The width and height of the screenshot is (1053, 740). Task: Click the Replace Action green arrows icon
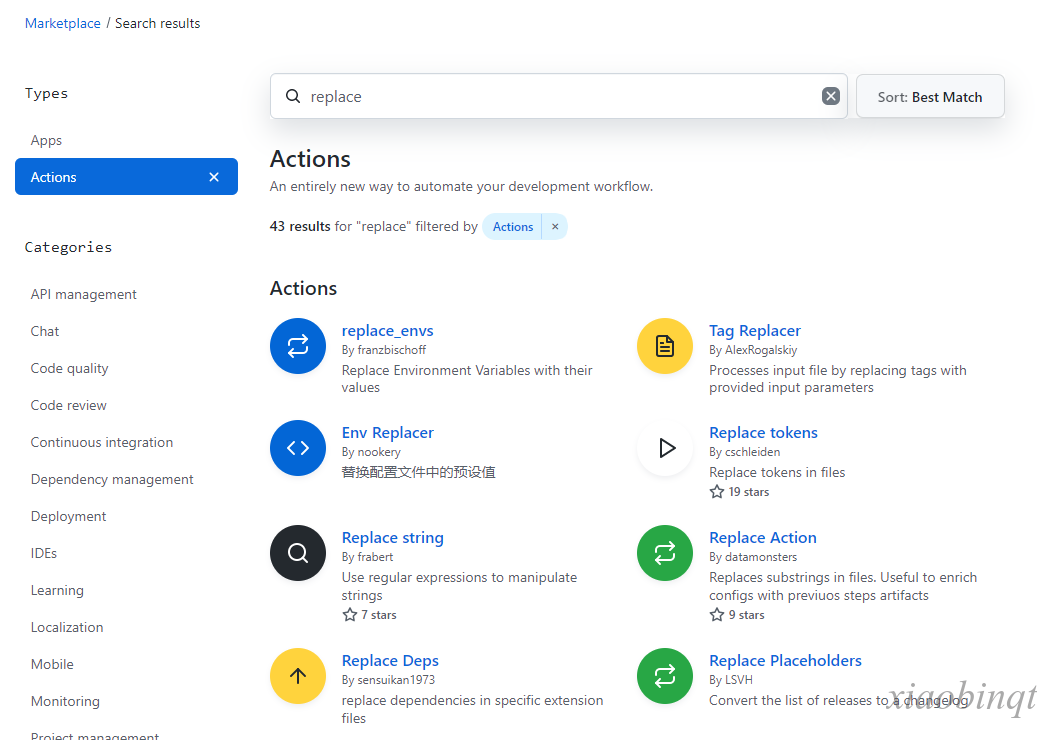pyautogui.click(x=665, y=553)
